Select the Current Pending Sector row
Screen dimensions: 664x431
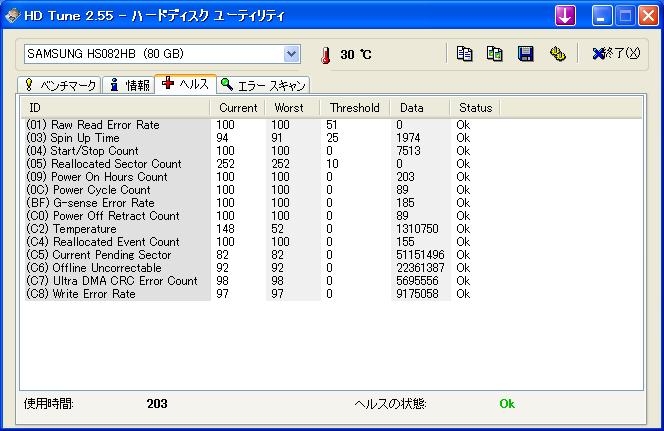tap(111, 255)
